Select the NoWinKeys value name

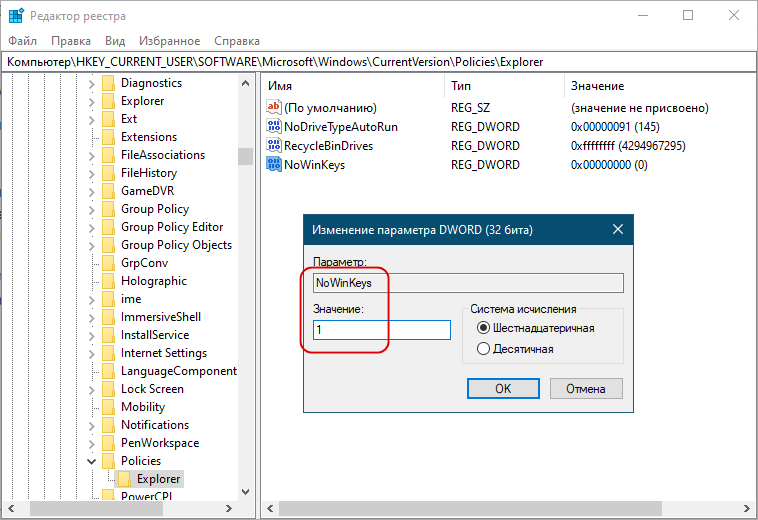[314, 165]
